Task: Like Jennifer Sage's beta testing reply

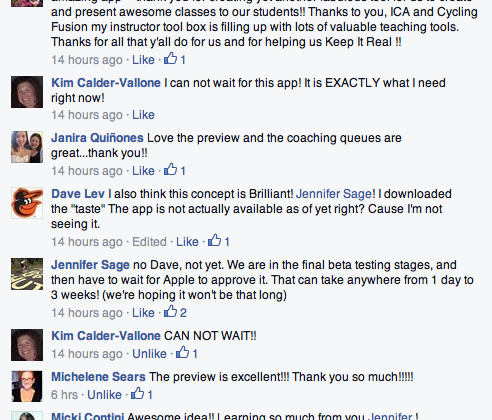Action: click(143, 313)
